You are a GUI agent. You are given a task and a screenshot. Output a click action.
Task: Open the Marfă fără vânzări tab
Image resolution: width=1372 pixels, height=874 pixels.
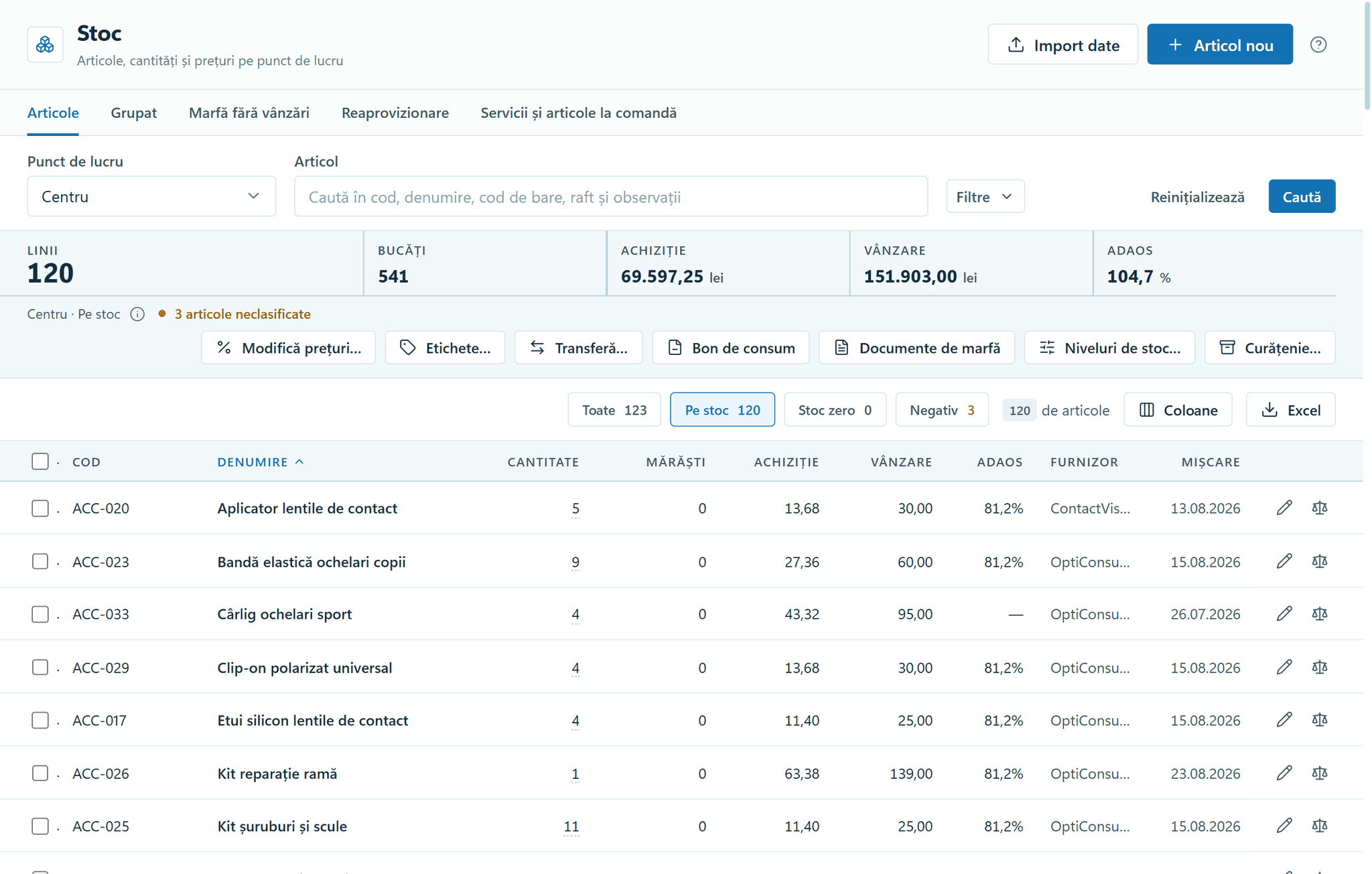[x=249, y=113]
